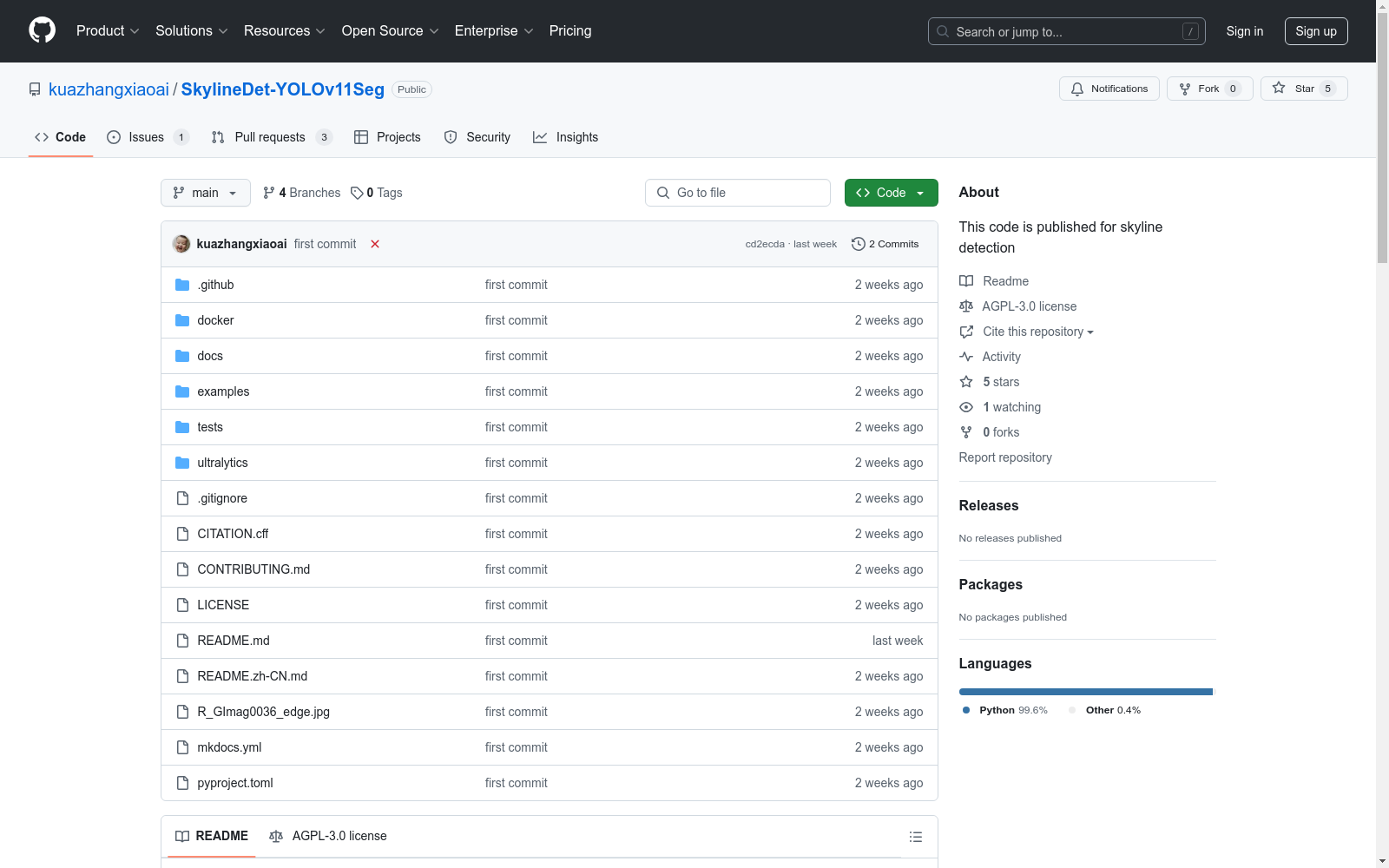This screenshot has width=1389, height=868.
Task: Click the stars icon in About sidebar
Action: (966, 382)
